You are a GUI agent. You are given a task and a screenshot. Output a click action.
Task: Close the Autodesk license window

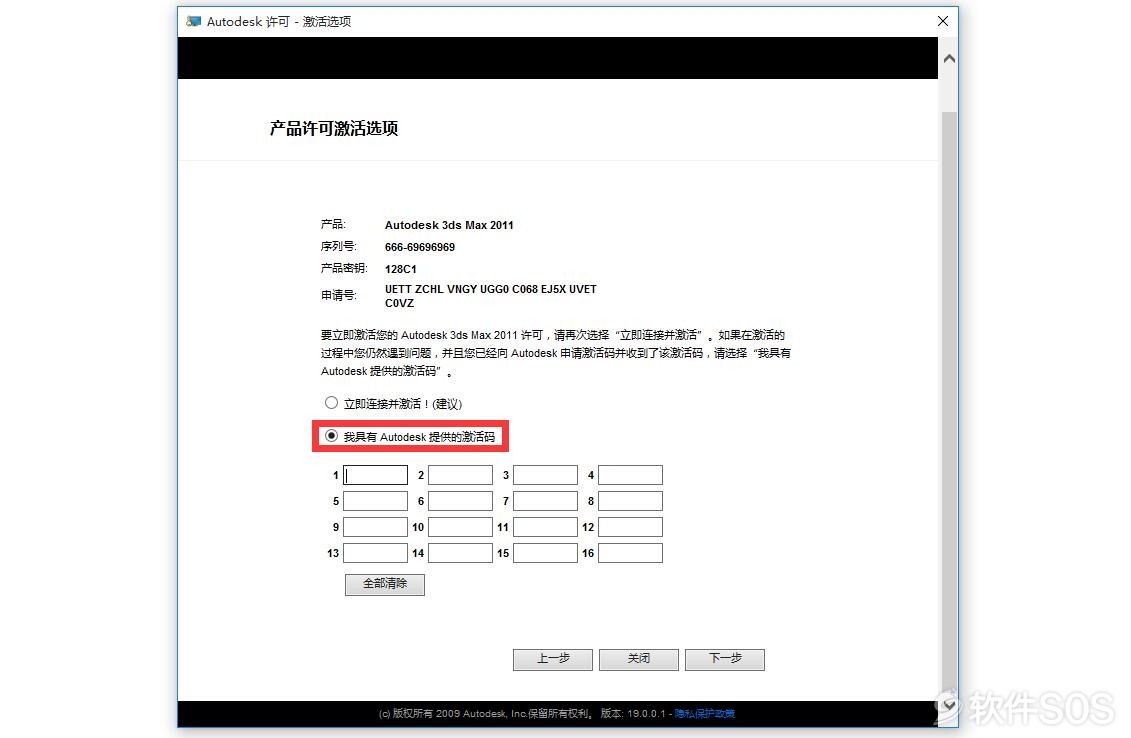[x=943, y=22]
